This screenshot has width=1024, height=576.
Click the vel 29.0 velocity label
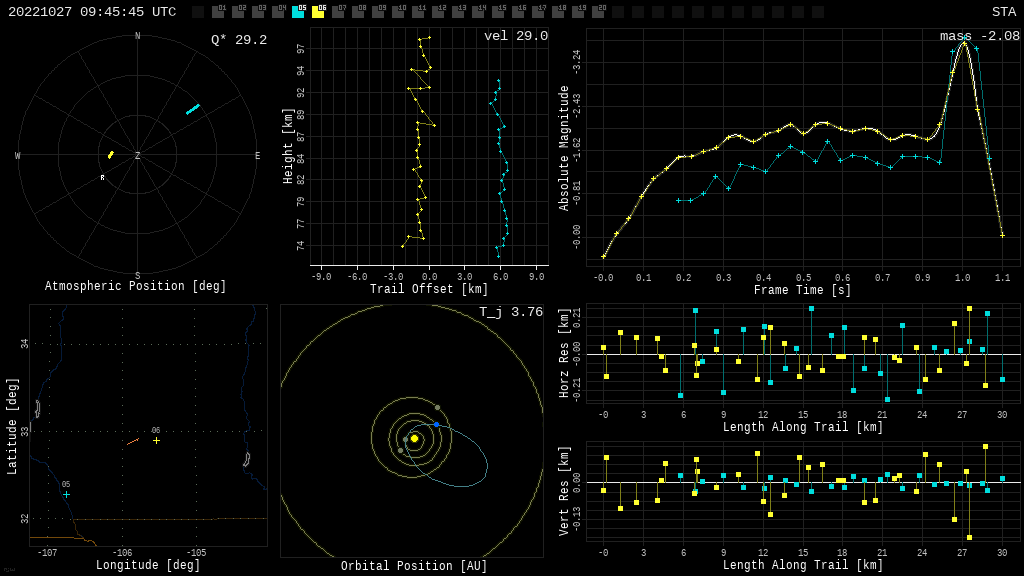[515, 36]
